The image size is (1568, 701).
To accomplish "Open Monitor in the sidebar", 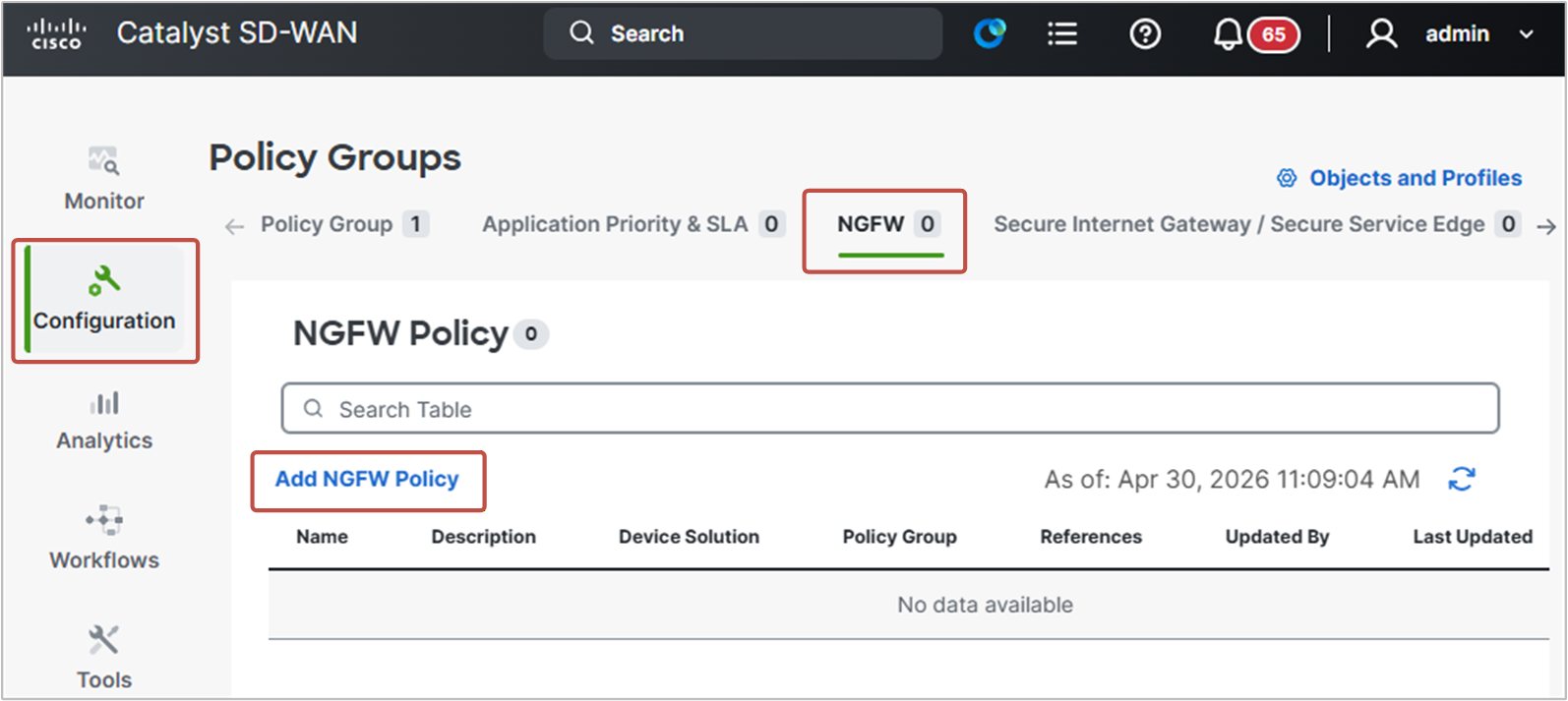I will [x=104, y=179].
